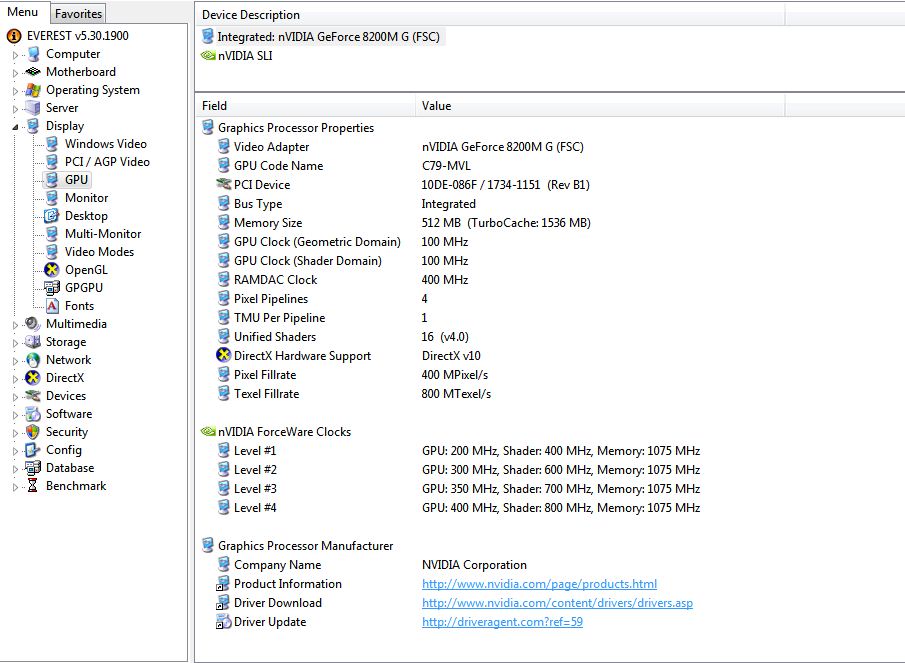Switch to the Menu tab

(23, 12)
